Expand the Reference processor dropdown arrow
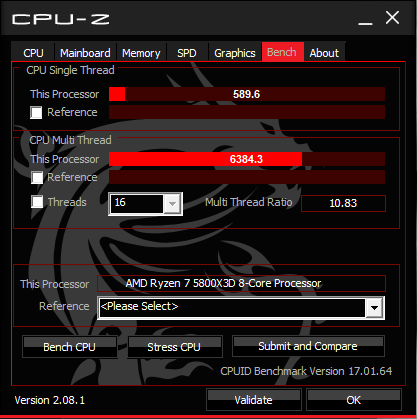 374,307
